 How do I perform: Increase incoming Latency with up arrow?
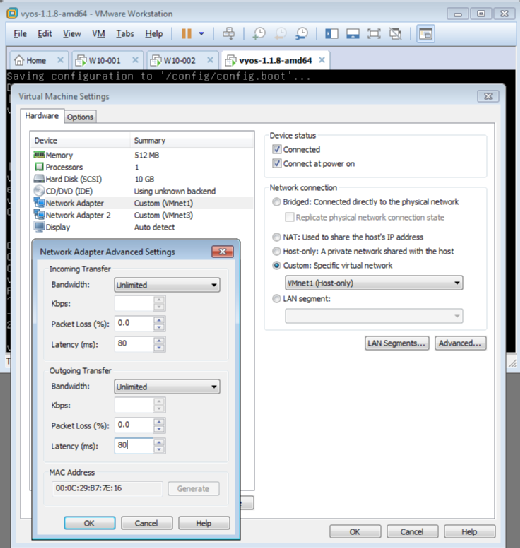[x=159, y=340]
